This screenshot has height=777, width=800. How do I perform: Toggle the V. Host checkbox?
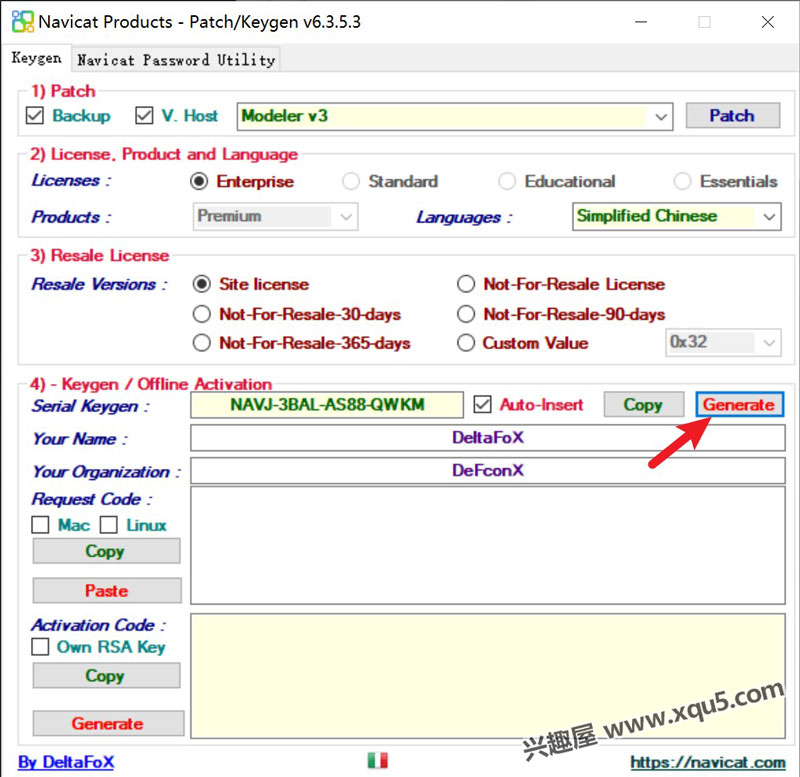click(144, 115)
